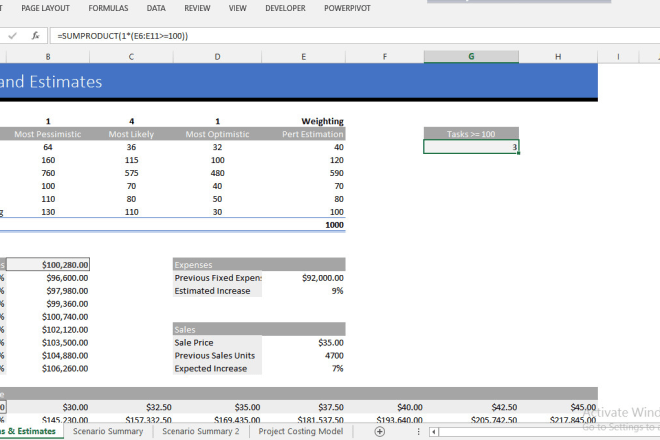This screenshot has width=660, height=440.
Task: Click the Weighting label cell
Action: (x=303, y=121)
